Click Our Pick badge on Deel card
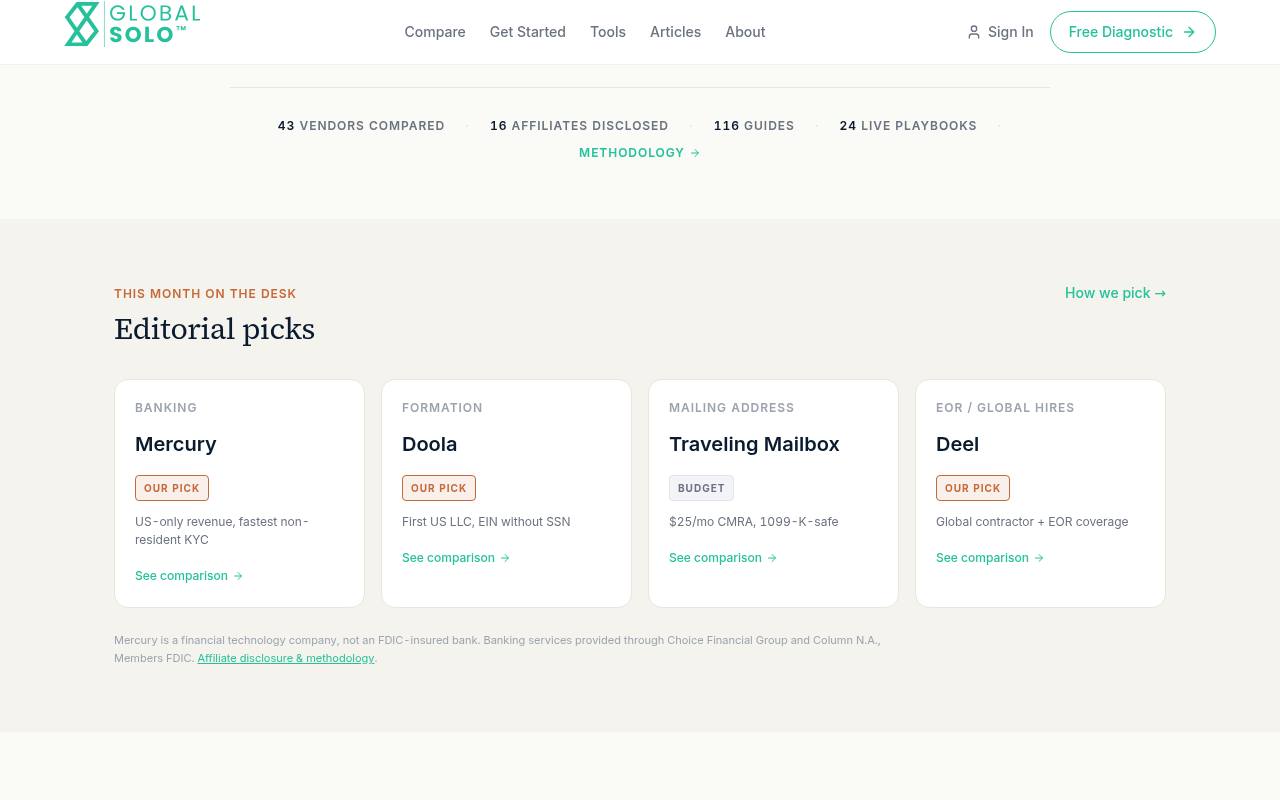Image resolution: width=1280 pixels, height=800 pixels. pyautogui.click(x=973, y=488)
